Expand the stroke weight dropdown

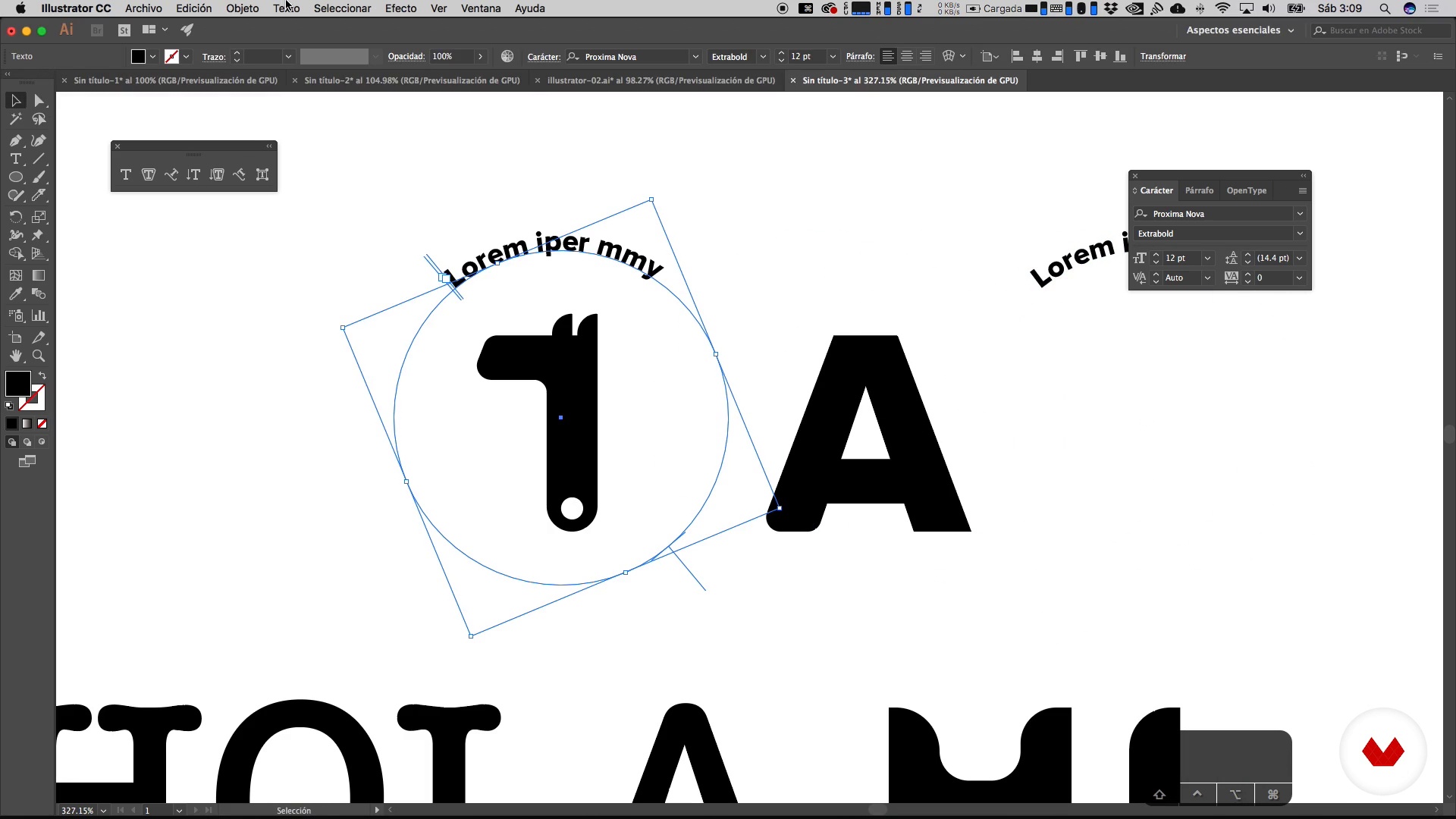288,57
